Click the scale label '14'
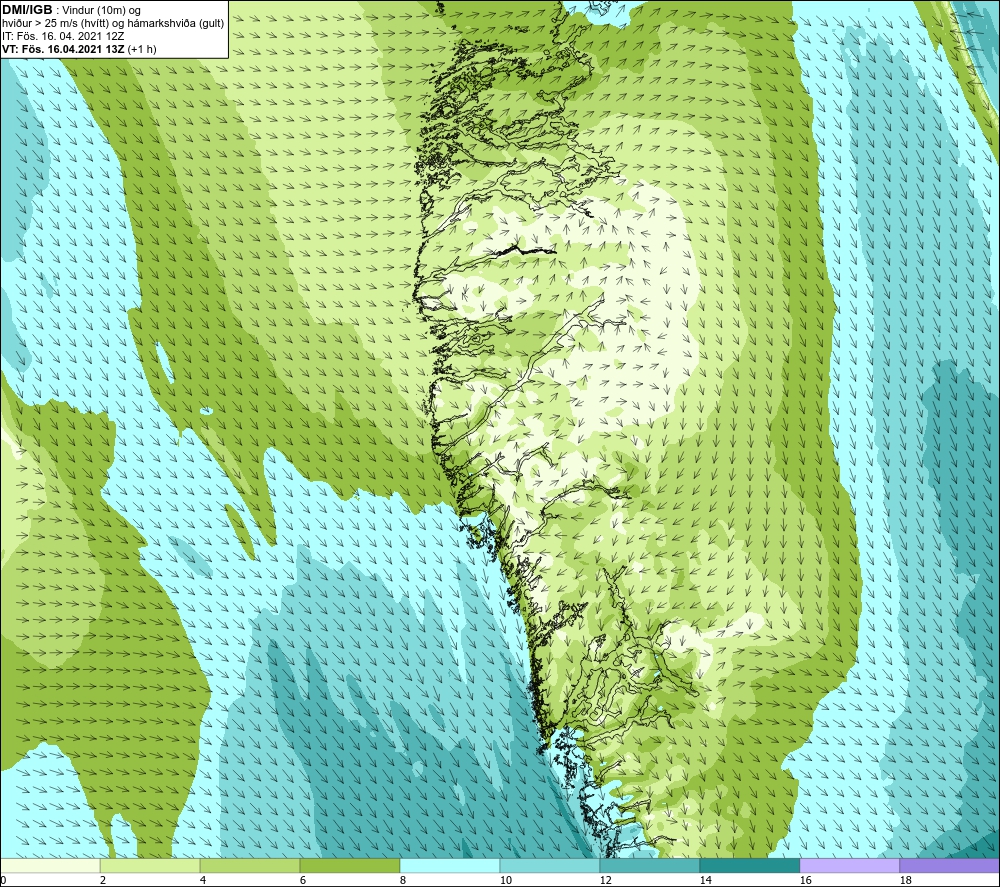Image resolution: width=1000 pixels, height=887 pixels. point(705,881)
